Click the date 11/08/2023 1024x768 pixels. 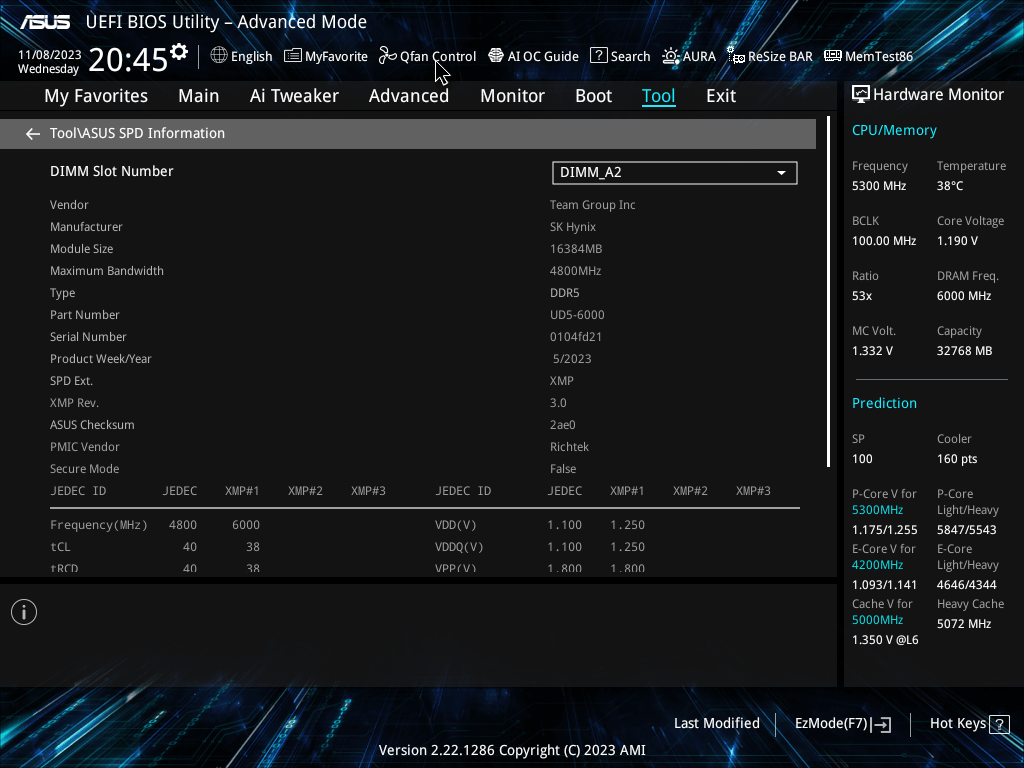(50, 54)
